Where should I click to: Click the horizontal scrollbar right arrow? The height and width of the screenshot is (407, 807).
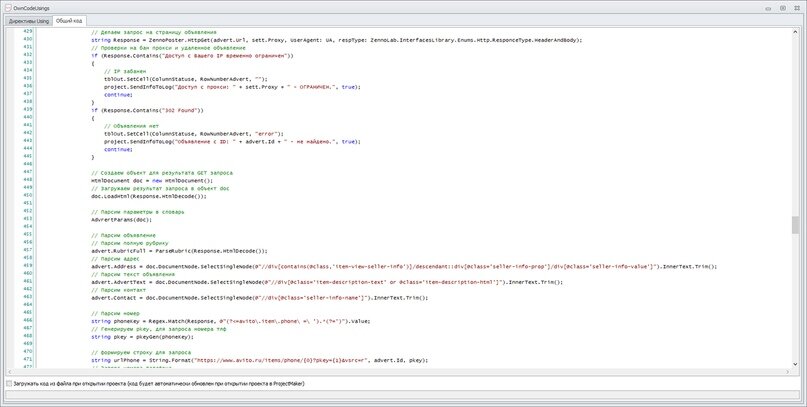click(x=788, y=371)
